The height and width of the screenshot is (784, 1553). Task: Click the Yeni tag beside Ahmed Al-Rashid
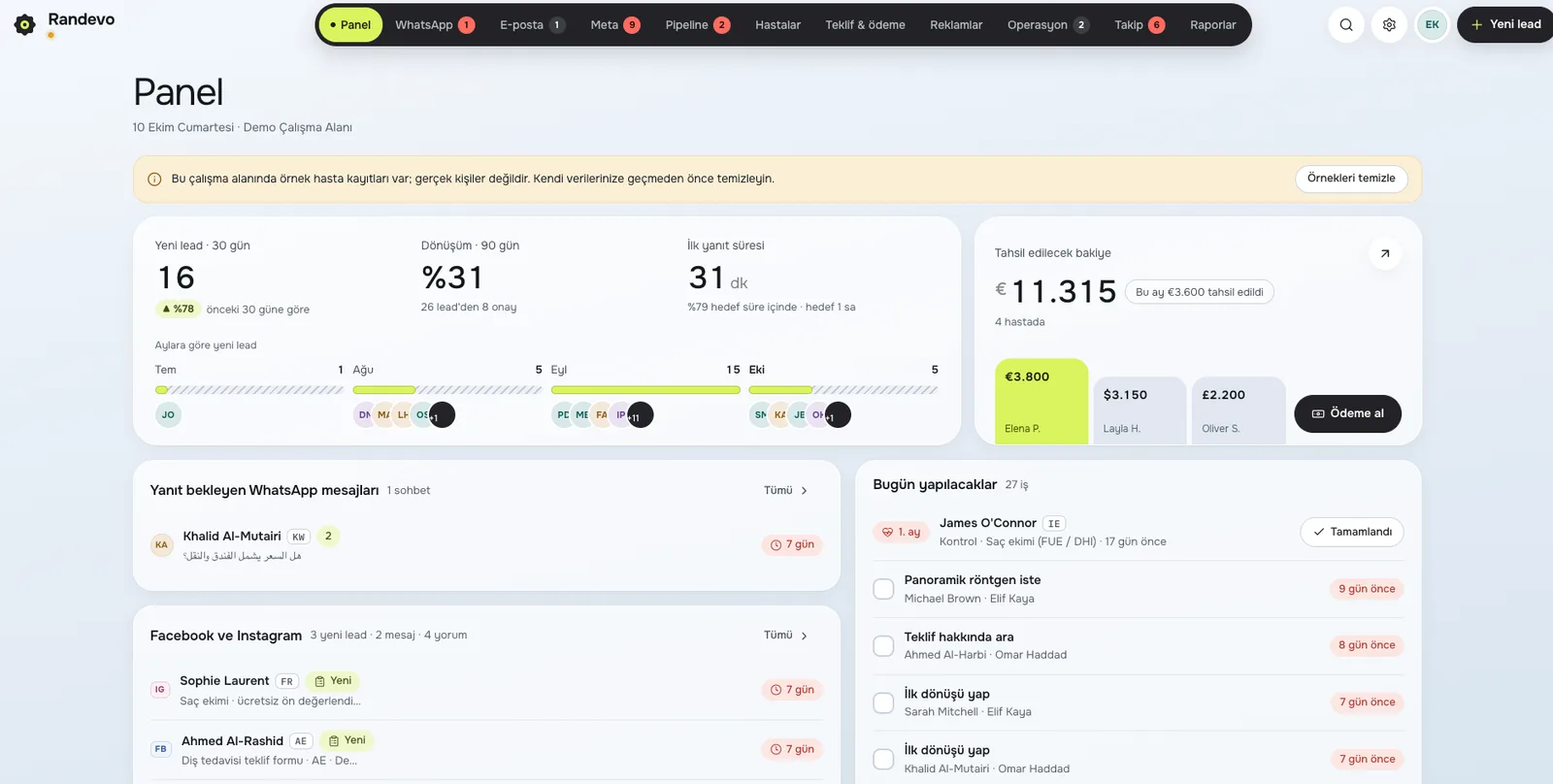pyautogui.click(x=347, y=740)
